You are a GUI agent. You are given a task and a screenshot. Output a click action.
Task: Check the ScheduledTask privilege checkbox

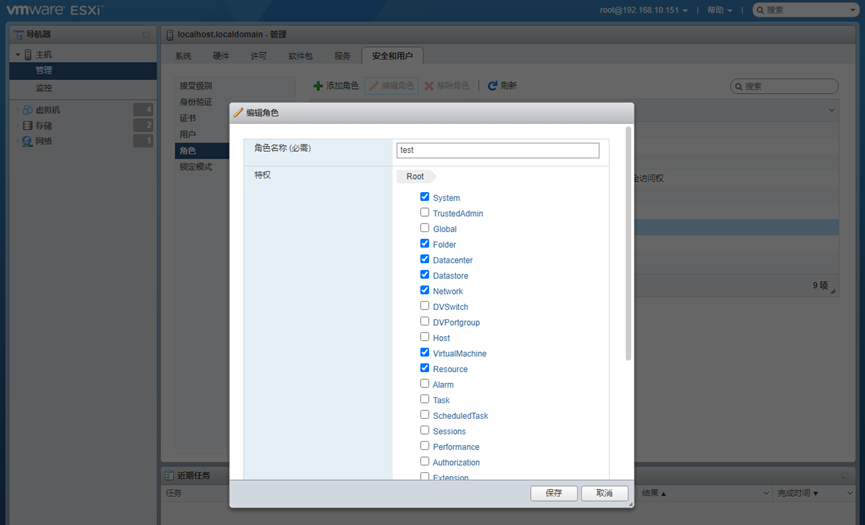(x=424, y=414)
